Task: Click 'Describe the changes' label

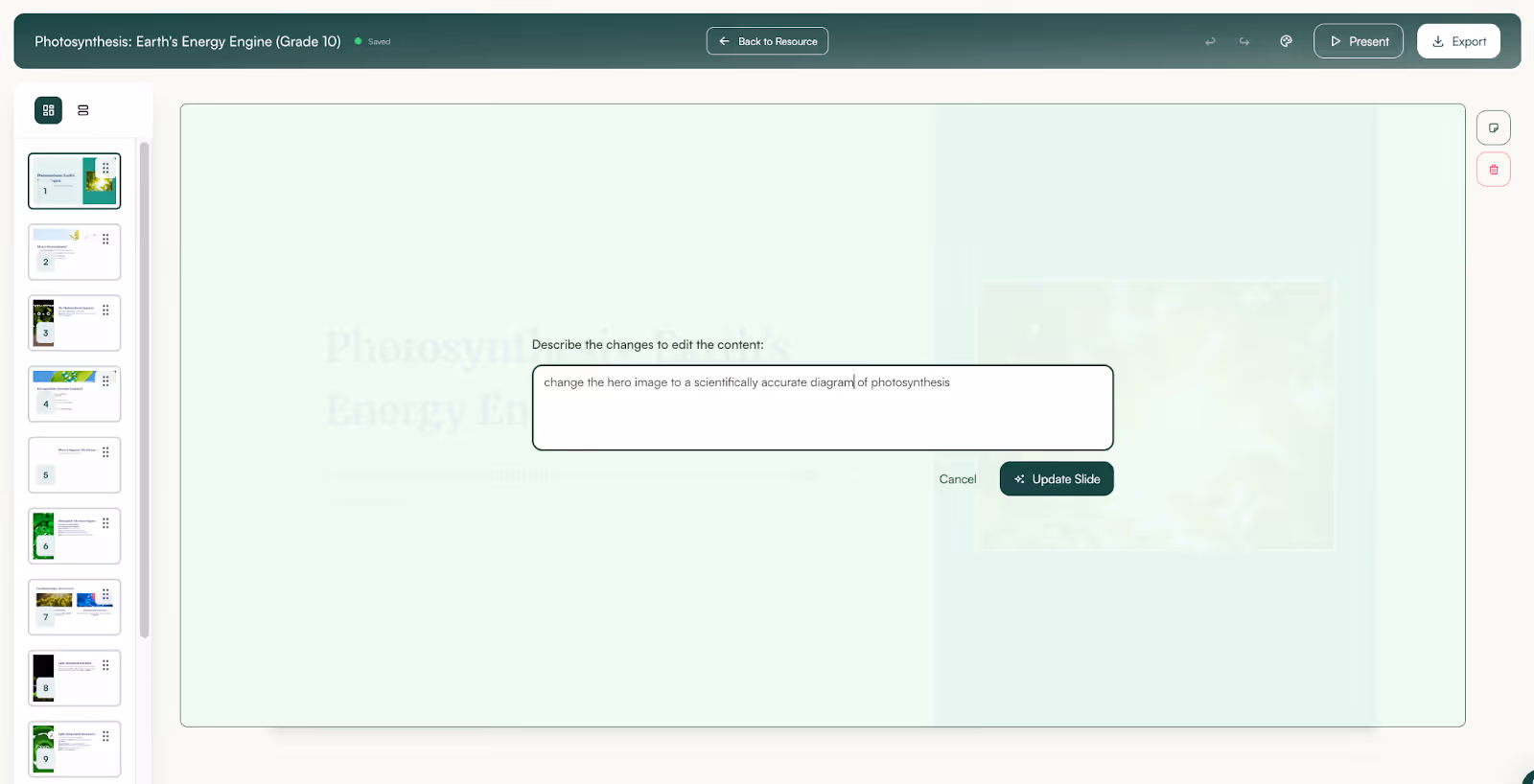Action: 648,344
